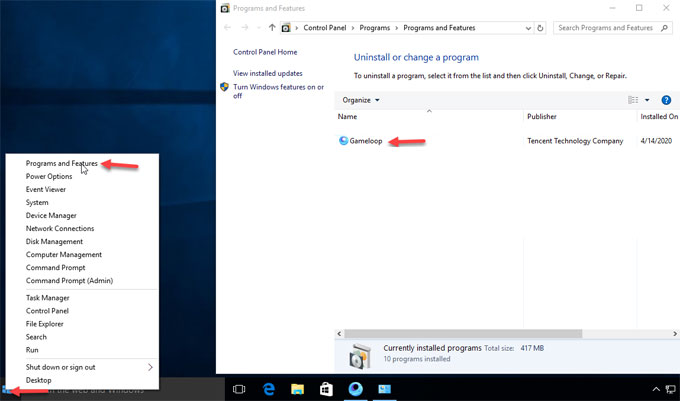Launch Command Prompt from the menu

click(x=56, y=267)
